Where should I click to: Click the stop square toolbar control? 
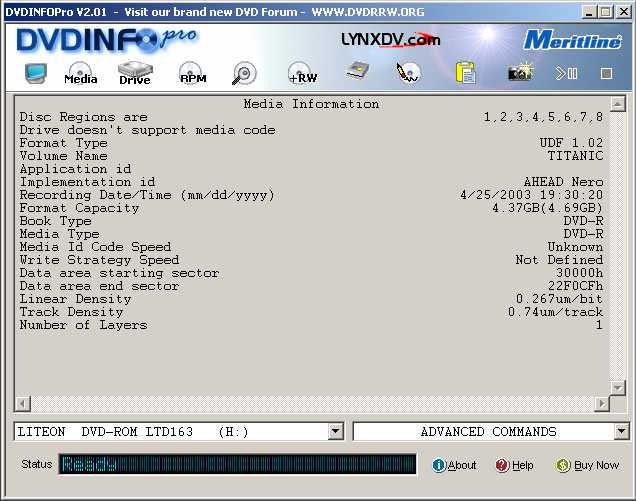(x=606, y=73)
